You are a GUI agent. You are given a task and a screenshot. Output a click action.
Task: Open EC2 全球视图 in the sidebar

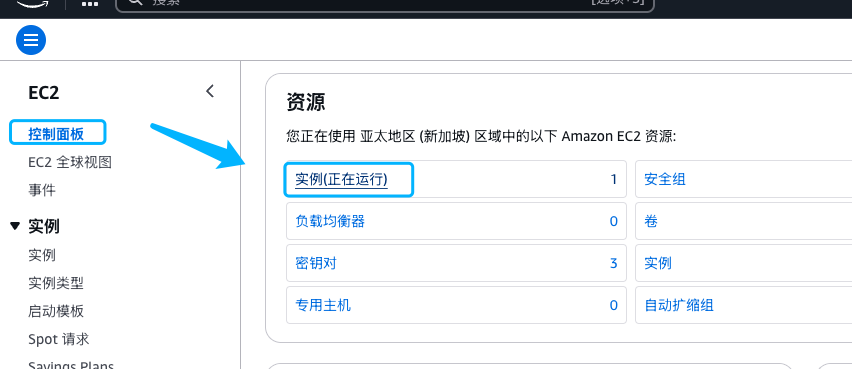(70, 162)
